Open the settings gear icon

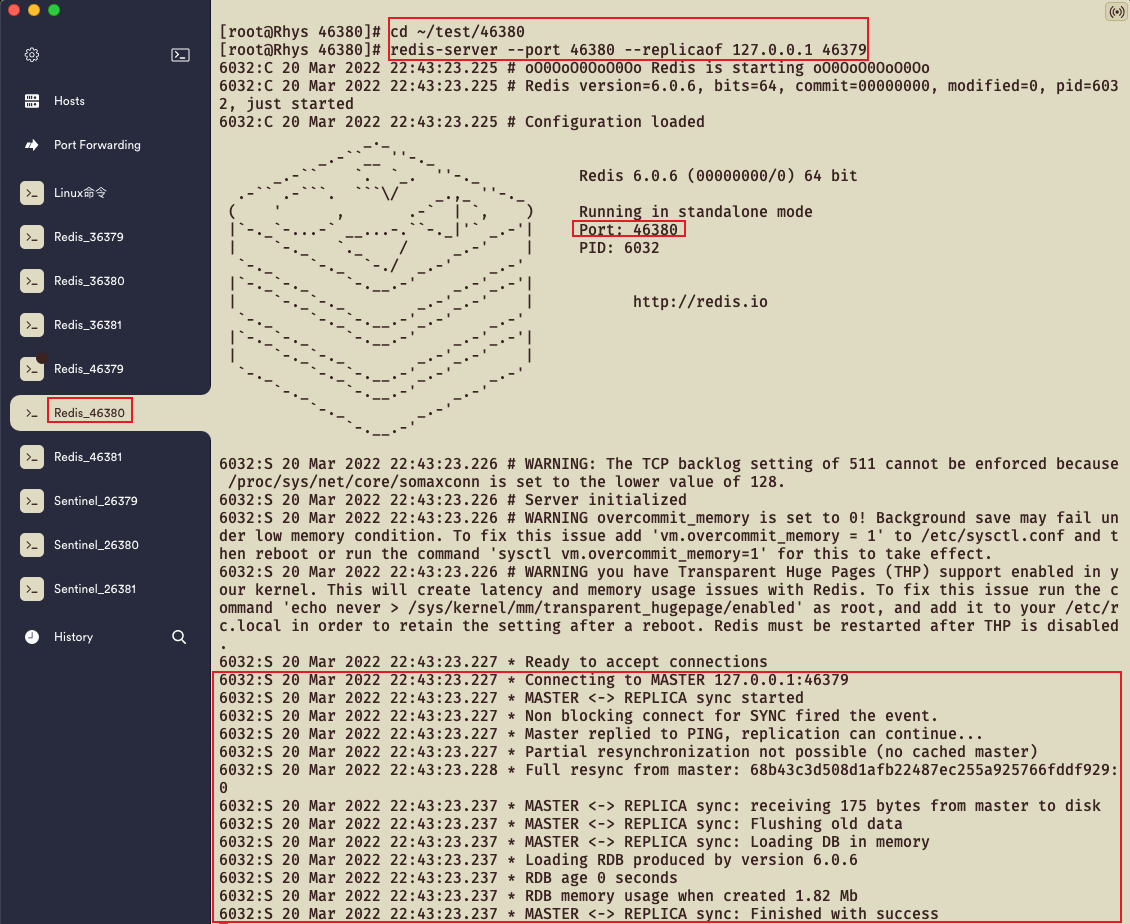point(32,55)
